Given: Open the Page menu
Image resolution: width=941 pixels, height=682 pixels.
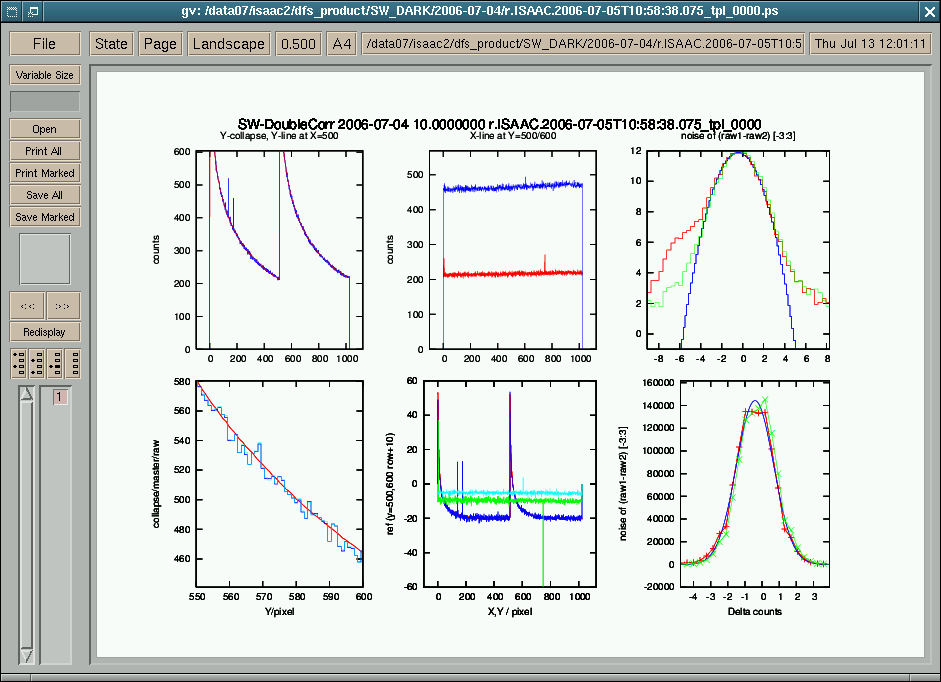Looking at the screenshot, I should [x=160, y=44].
